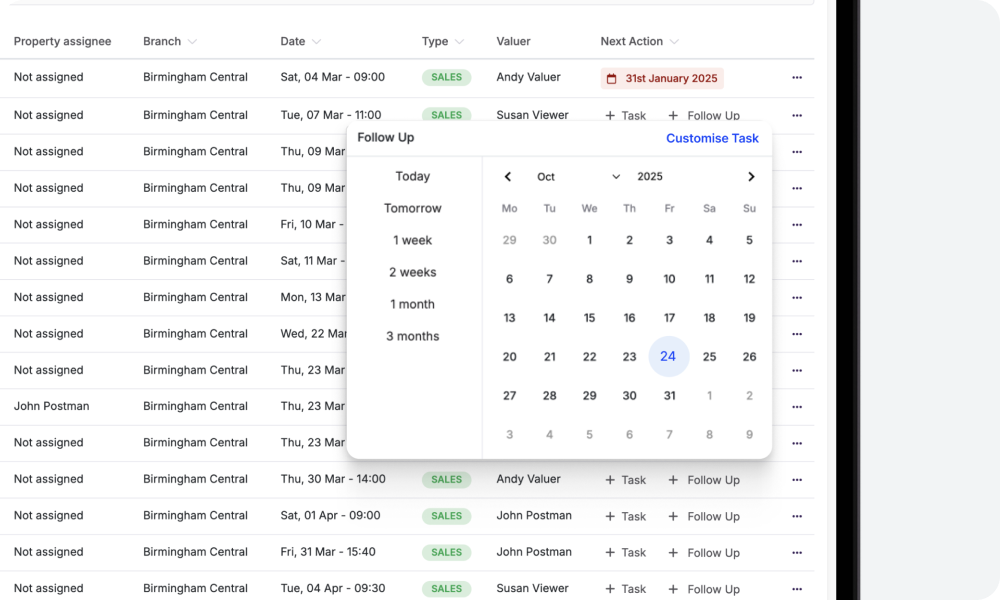Select Tomorrow in the Follow Up popup
The width and height of the screenshot is (1000, 600).
click(415, 208)
